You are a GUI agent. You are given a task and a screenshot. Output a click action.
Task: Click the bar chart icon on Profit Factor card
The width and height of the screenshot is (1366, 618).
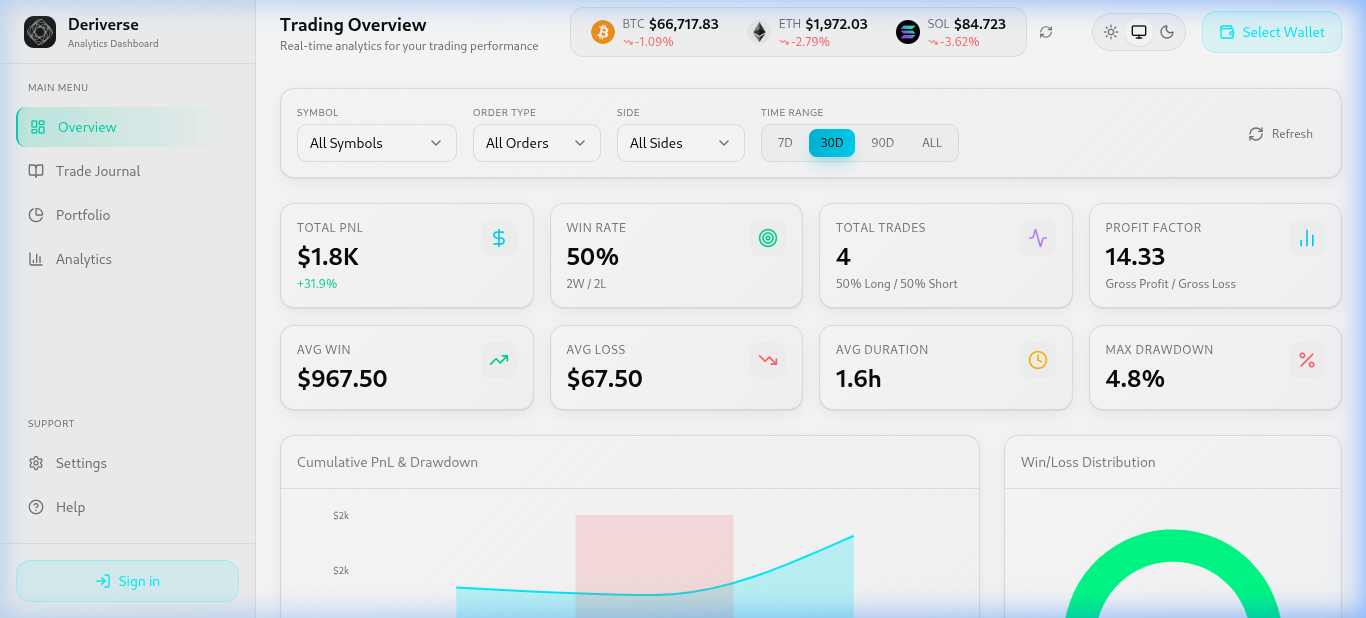pos(1307,238)
